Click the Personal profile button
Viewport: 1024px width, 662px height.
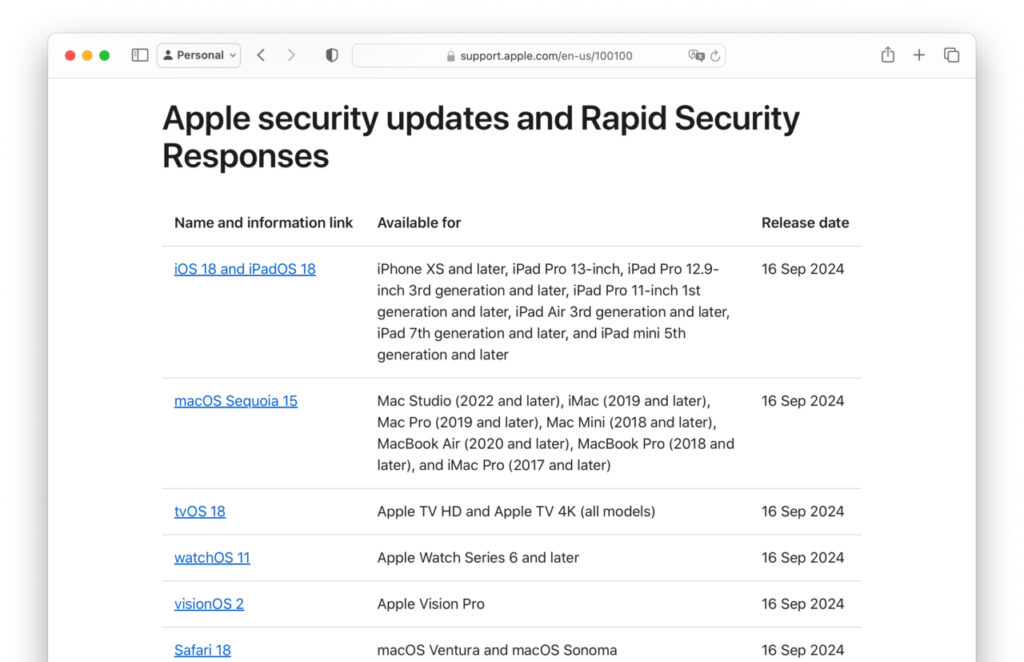198,55
